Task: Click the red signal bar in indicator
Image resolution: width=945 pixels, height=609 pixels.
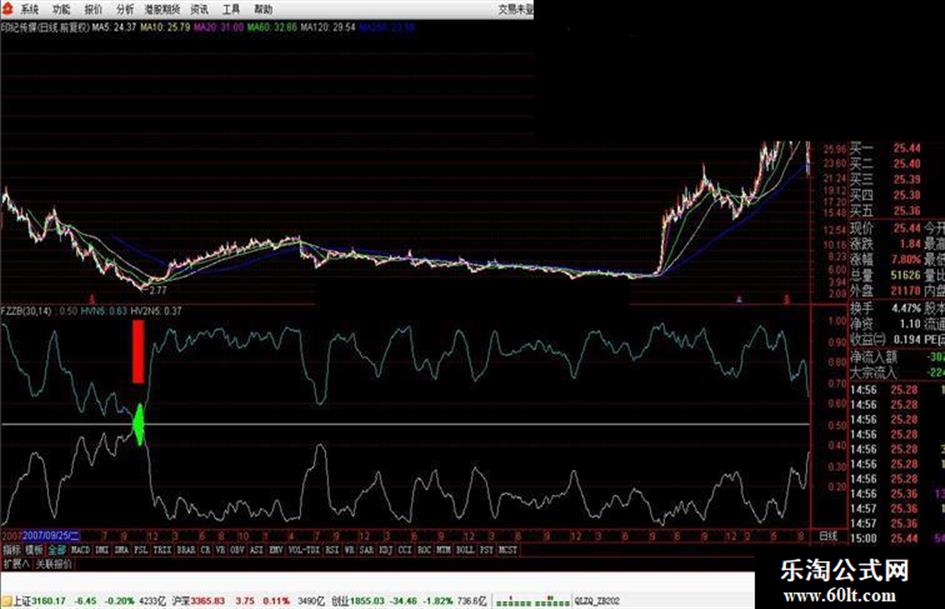Action: 138,352
